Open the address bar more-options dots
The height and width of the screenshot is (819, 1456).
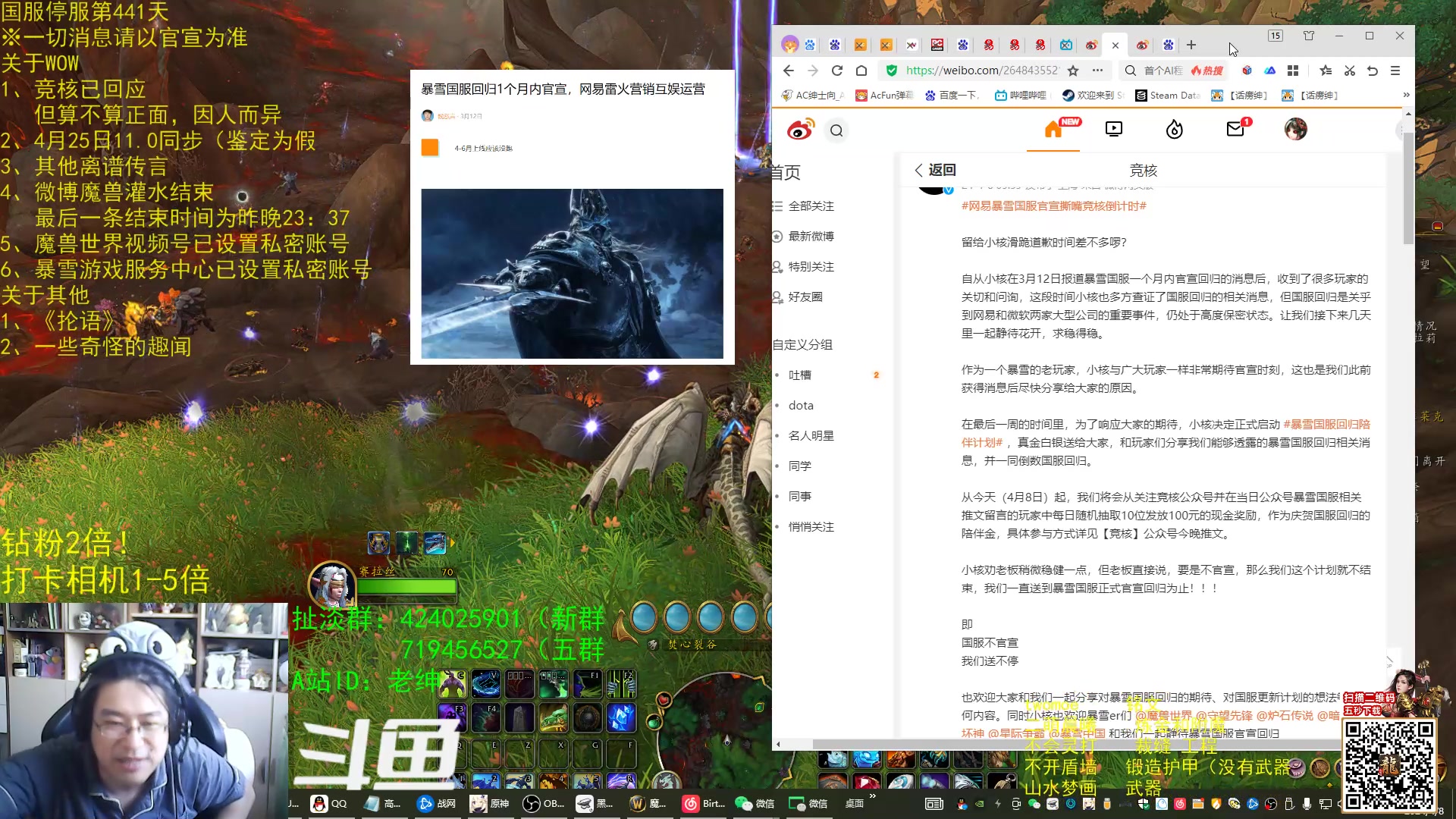tap(1097, 71)
